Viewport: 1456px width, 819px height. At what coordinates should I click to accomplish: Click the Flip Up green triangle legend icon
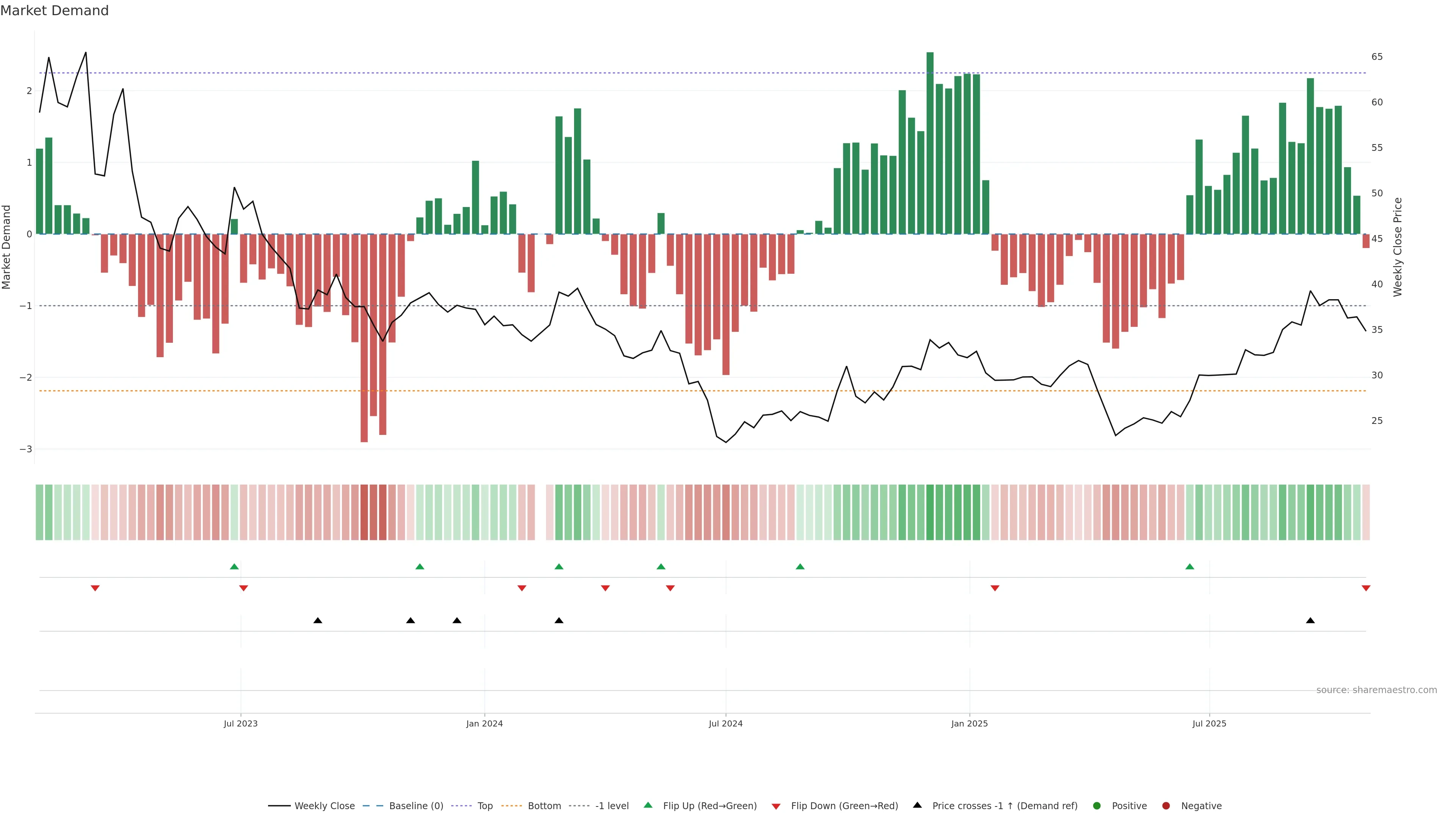[x=648, y=805]
